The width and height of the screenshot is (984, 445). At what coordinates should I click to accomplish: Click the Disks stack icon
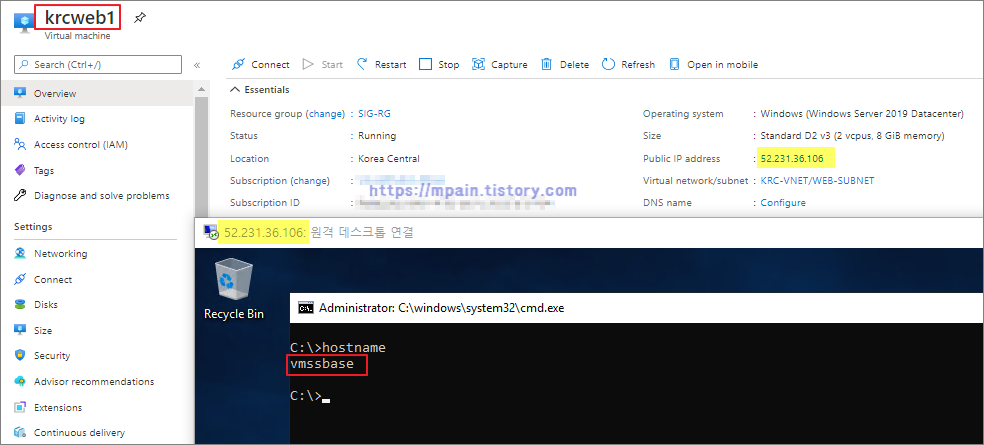point(20,304)
